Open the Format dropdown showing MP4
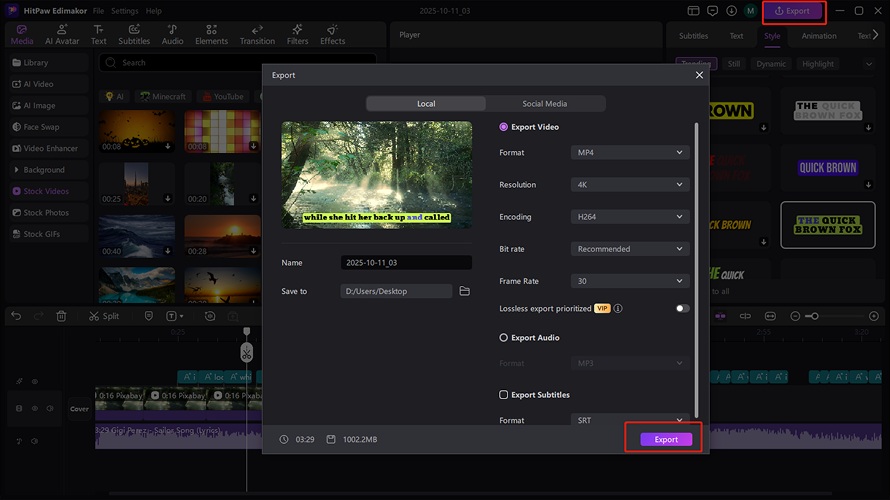This screenshot has height=500, width=890. point(630,153)
